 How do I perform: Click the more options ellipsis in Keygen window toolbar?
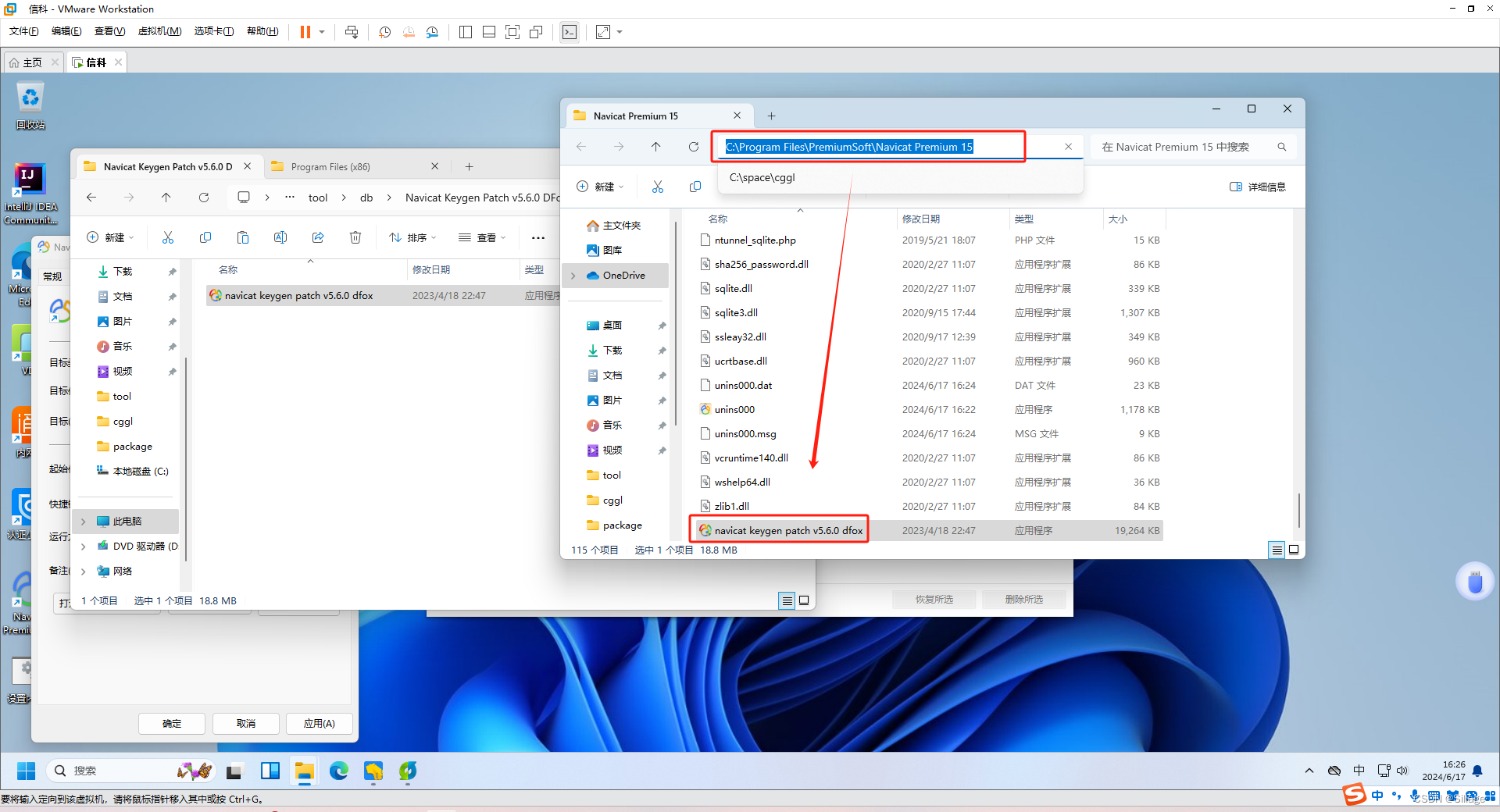pos(538,237)
